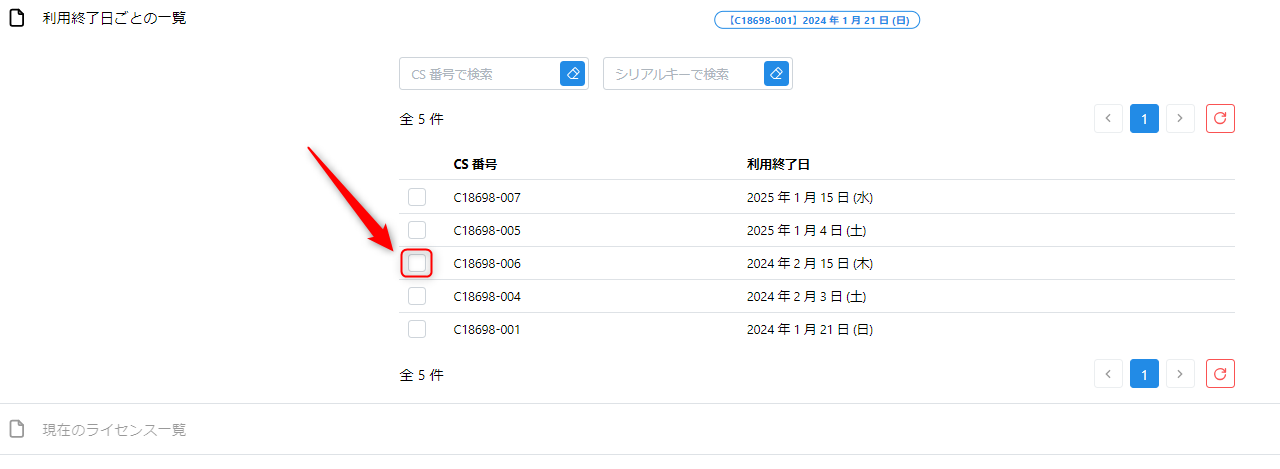
Task: Click document icon beside 現在のライセンス一覧
Action: tap(16, 429)
